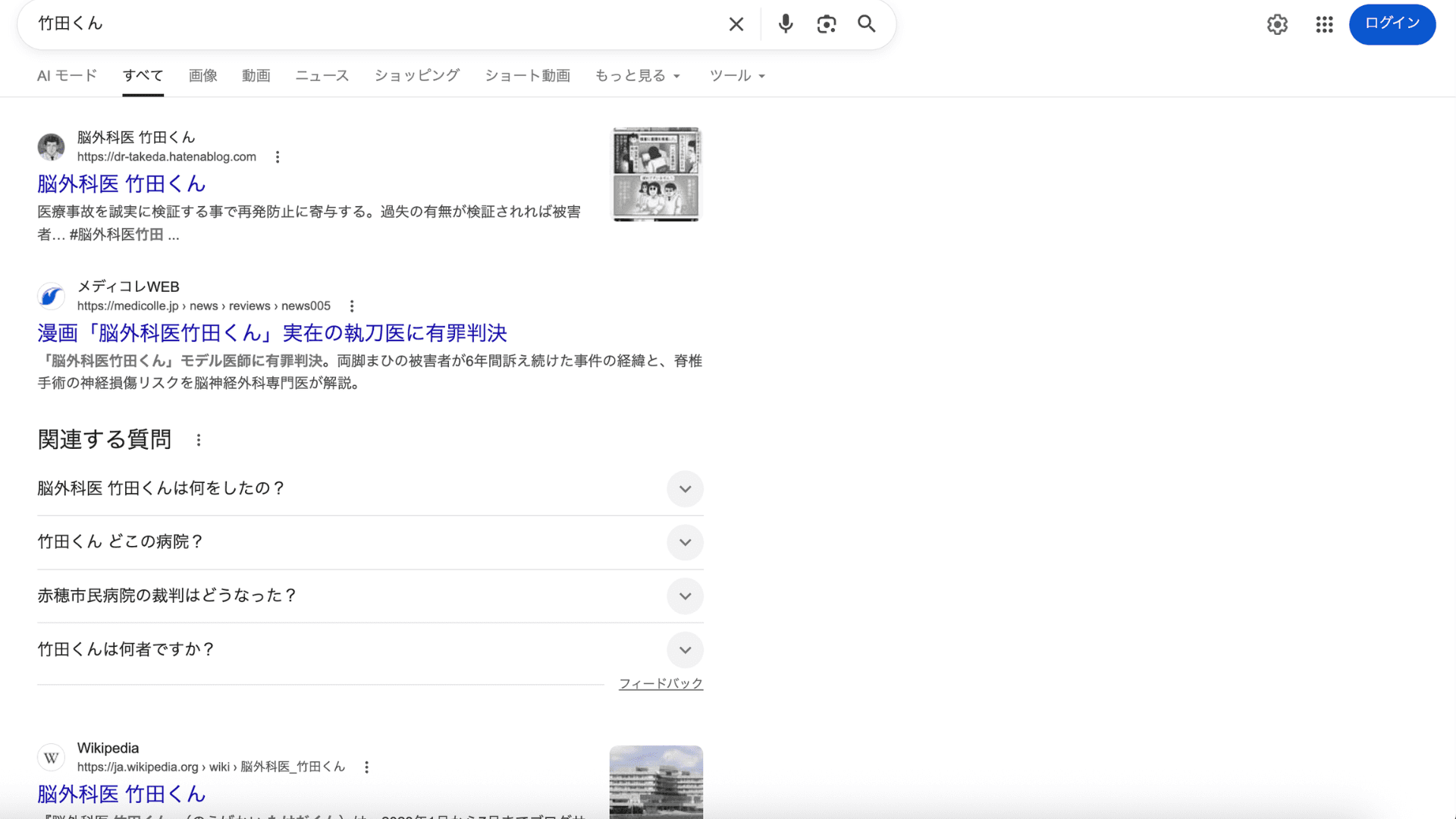The height and width of the screenshot is (819, 1456).
Task: Open the three-dot menu on the first result
Action: point(278,156)
